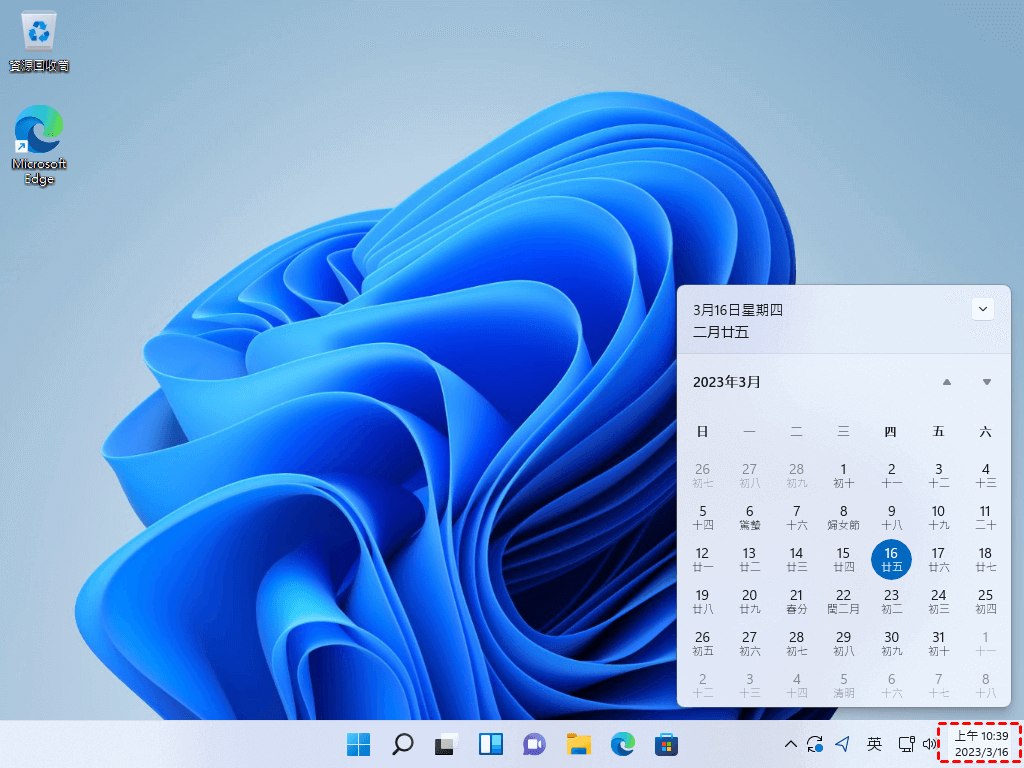Select March 31 in the calendar
The height and width of the screenshot is (768, 1024).
pos(938,643)
